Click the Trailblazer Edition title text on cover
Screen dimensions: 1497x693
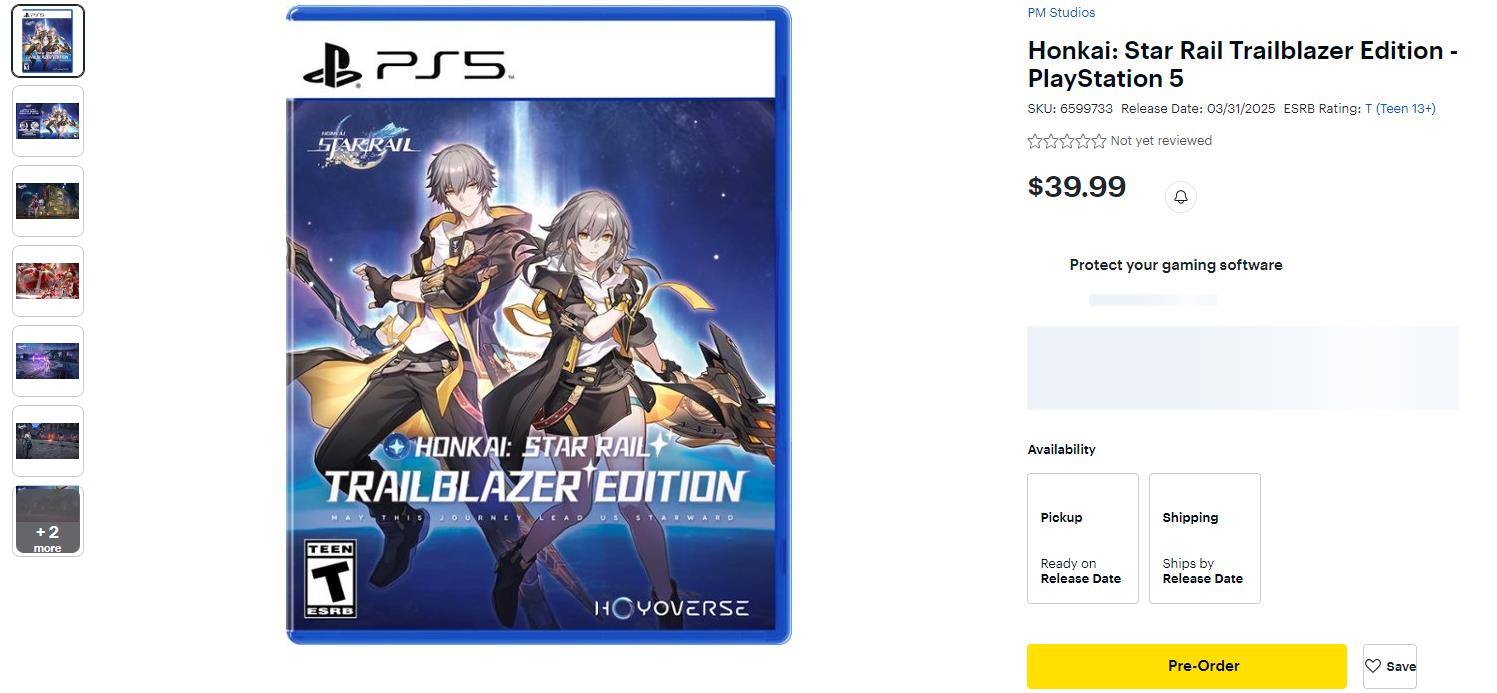point(534,486)
